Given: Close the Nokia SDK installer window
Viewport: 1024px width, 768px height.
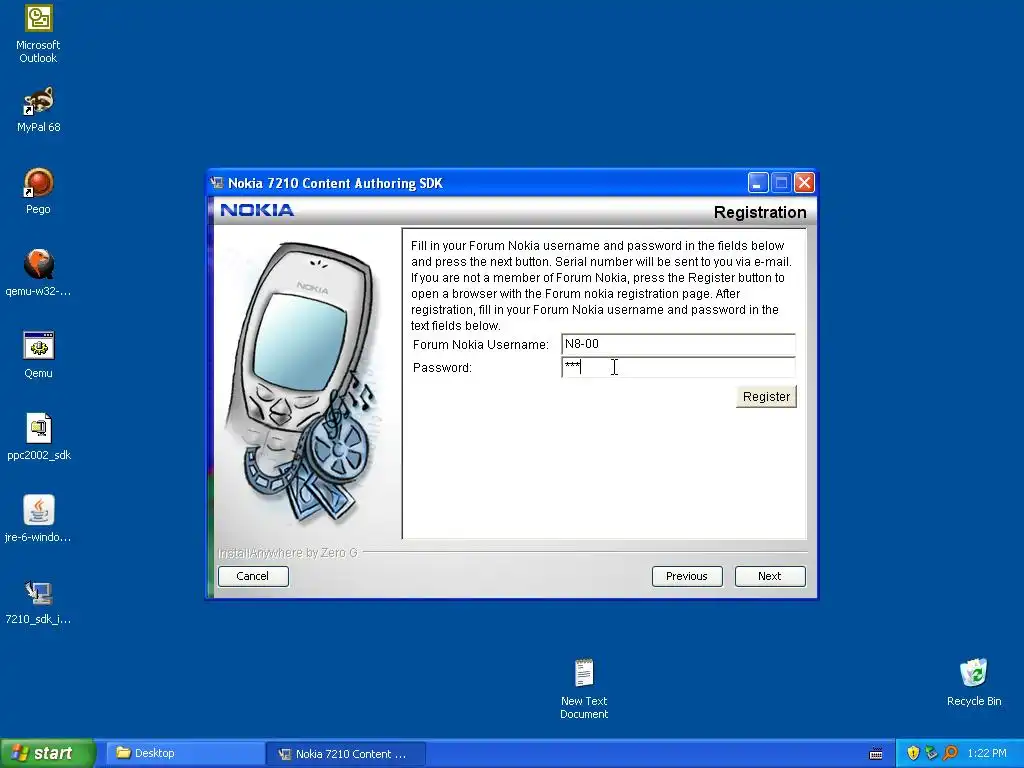Looking at the screenshot, I should (x=805, y=183).
